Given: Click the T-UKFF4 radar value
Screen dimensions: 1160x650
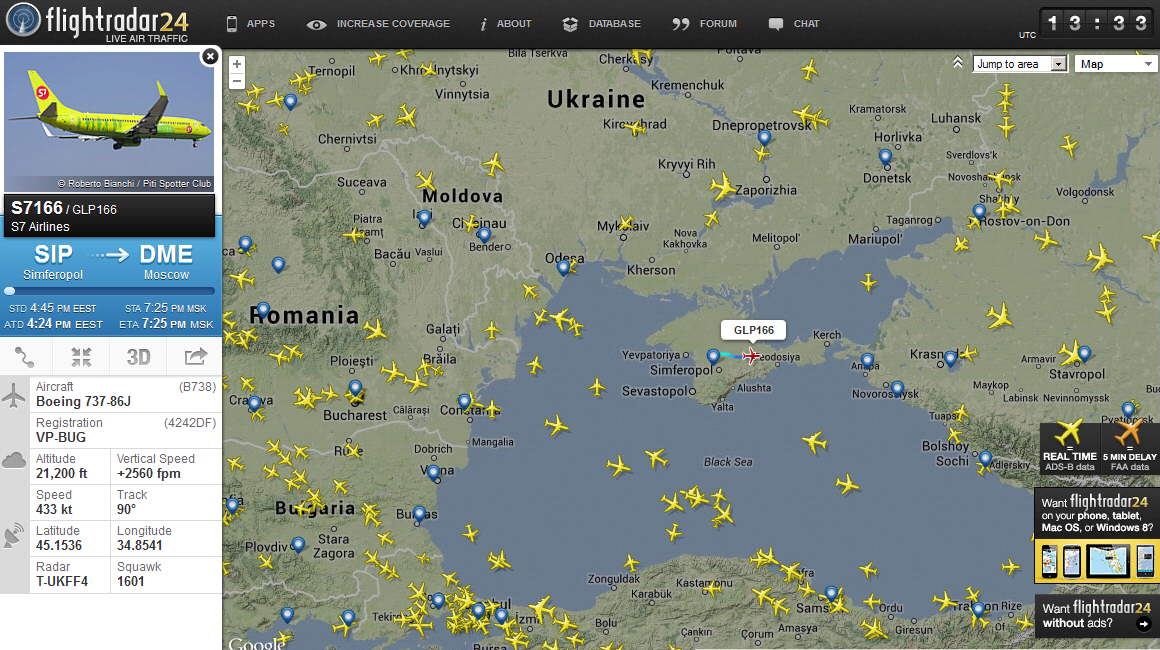Looking at the screenshot, I should coord(62,581).
